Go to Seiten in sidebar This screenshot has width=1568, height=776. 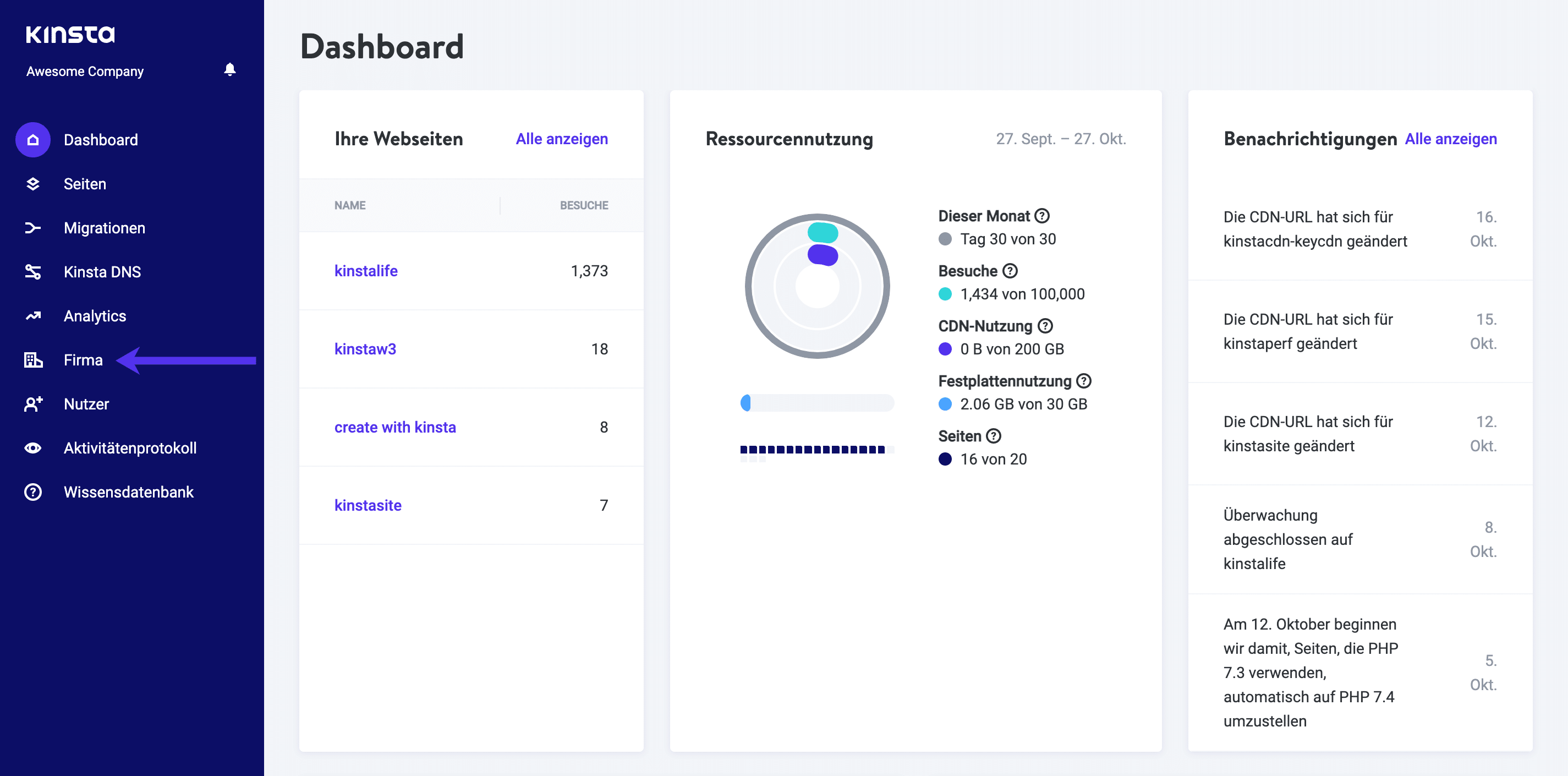click(85, 184)
